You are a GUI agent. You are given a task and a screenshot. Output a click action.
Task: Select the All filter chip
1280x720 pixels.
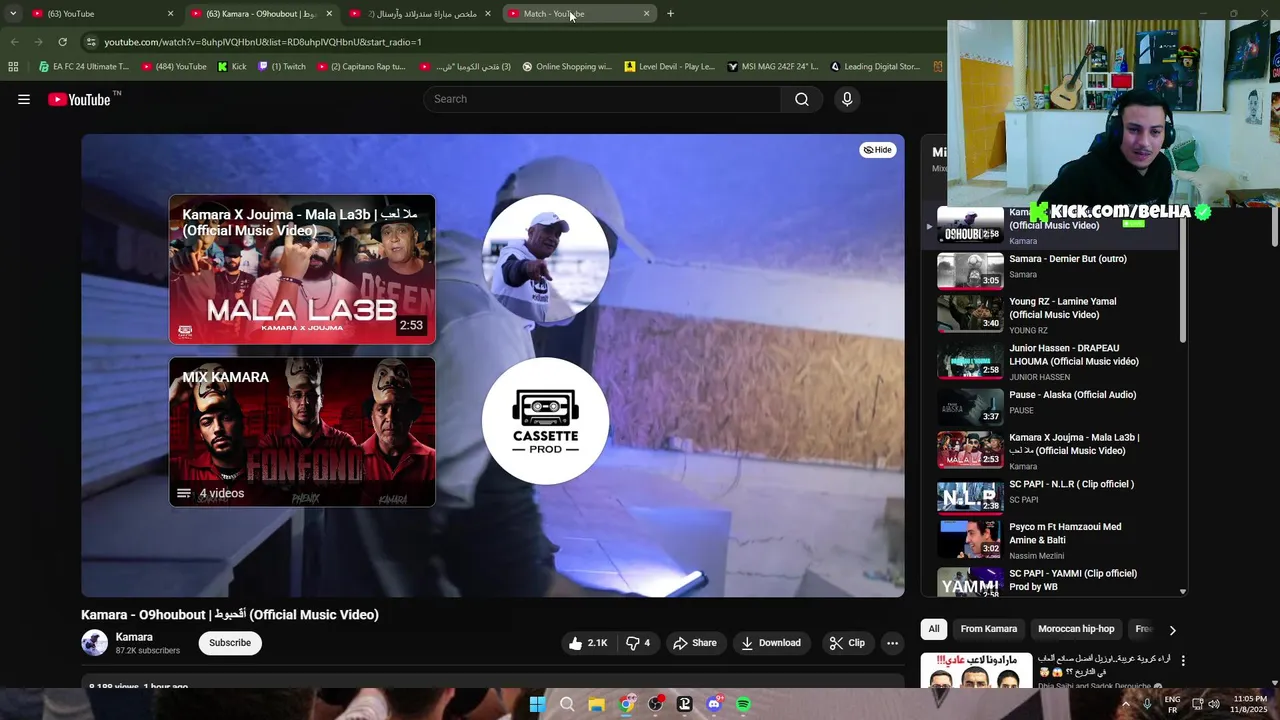click(x=934, y=629)
